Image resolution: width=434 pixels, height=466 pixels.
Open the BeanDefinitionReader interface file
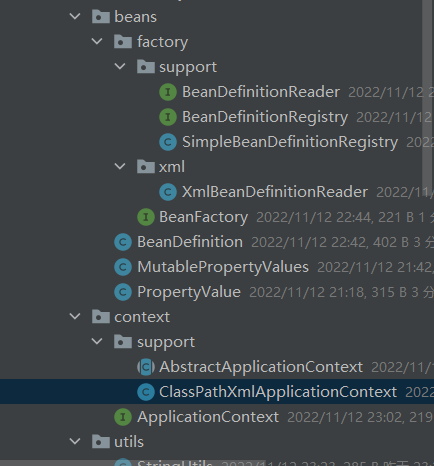pyautogui.click(x=261, y=92)
